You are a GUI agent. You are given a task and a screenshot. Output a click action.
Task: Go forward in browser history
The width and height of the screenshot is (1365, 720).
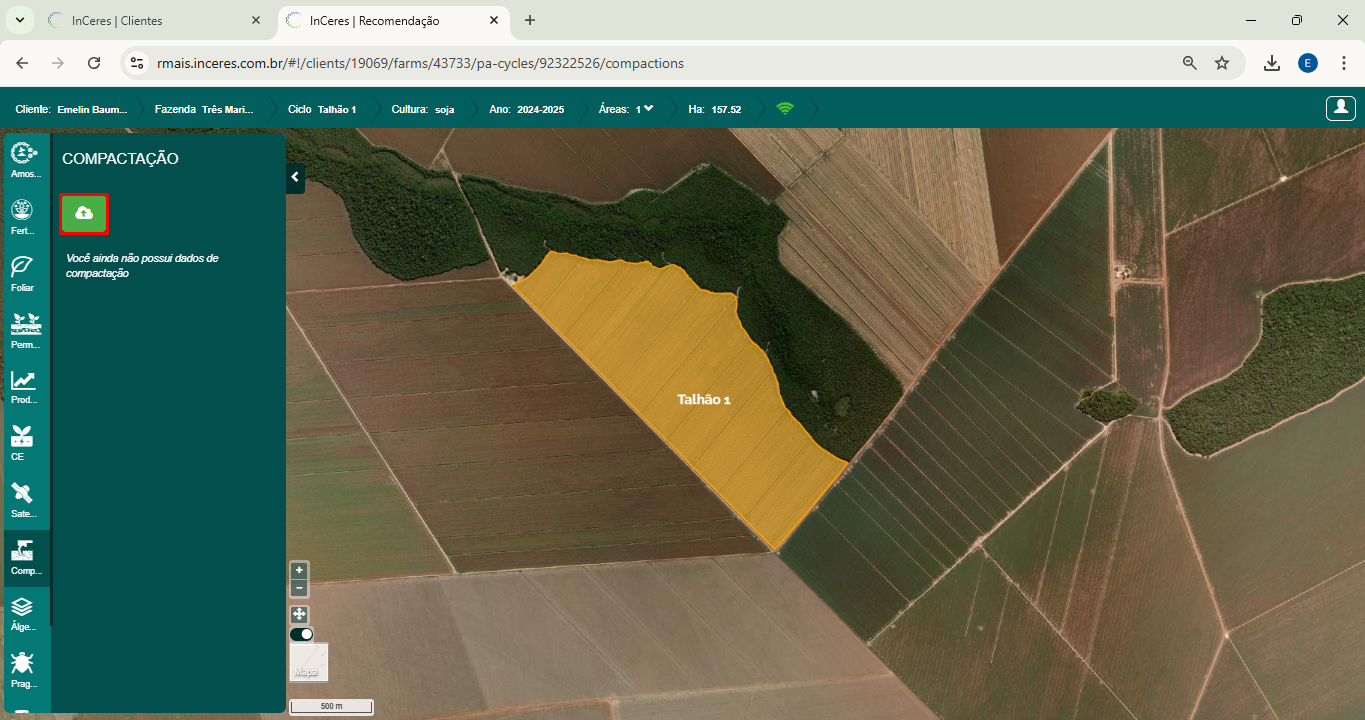click(x=58, y=63)
